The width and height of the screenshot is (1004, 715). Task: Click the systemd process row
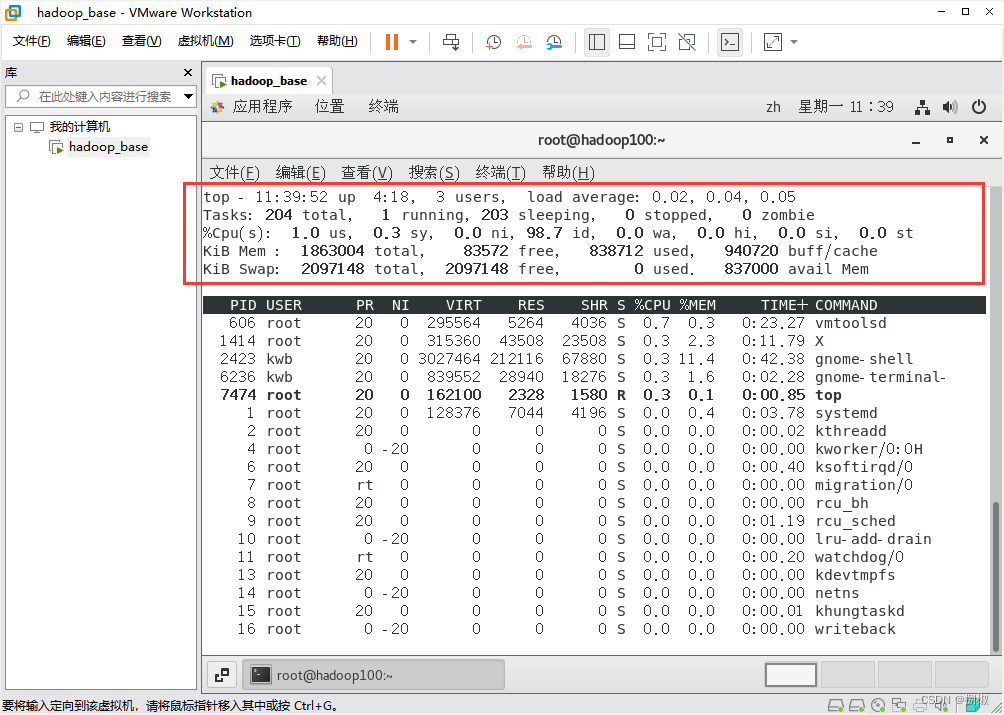pos(594,413)
